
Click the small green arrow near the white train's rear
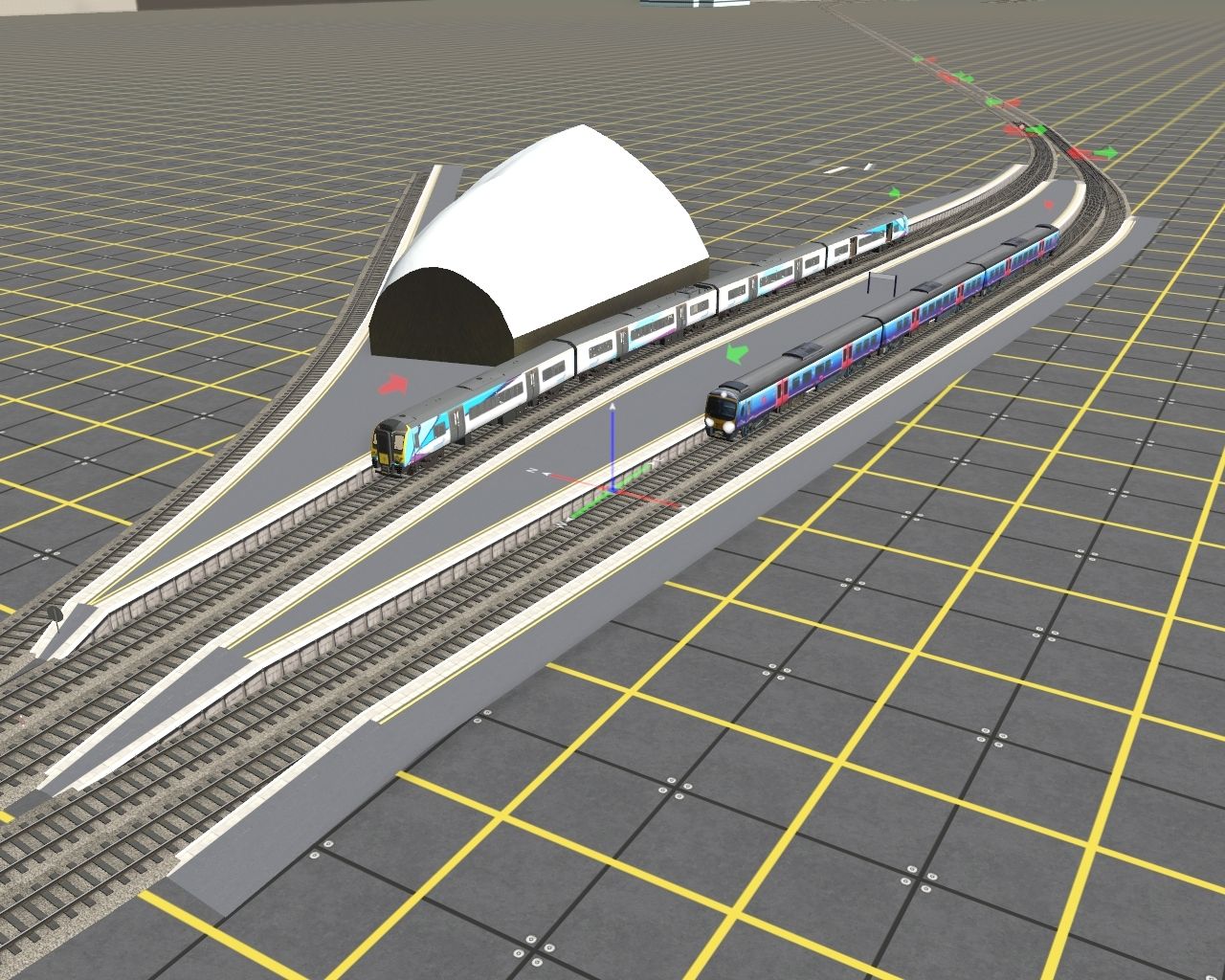click(895, 192)
